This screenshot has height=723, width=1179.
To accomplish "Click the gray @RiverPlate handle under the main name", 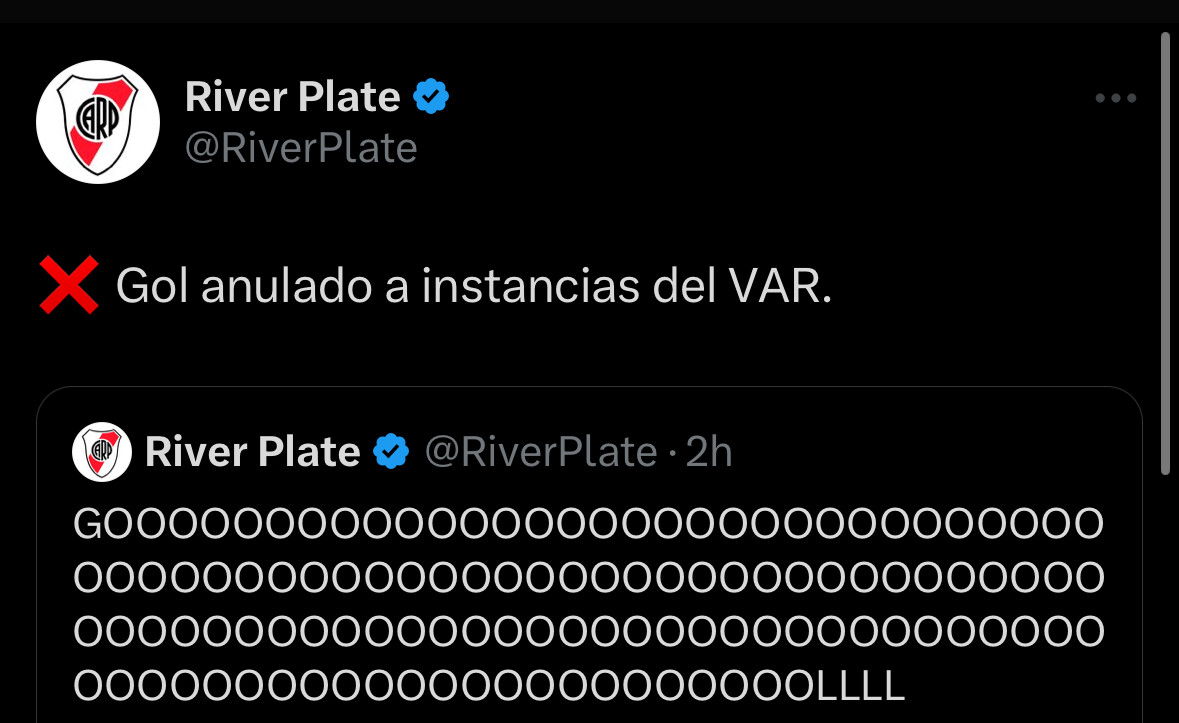I will (301, 147).
